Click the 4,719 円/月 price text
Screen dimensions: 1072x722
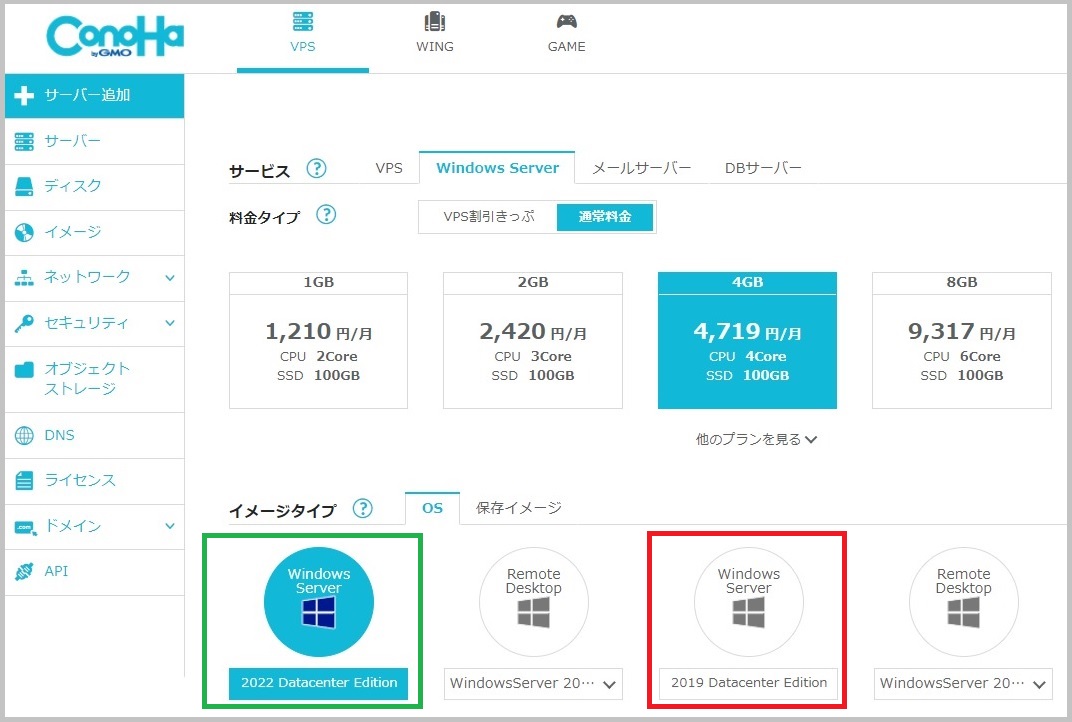tap(747, 332)
